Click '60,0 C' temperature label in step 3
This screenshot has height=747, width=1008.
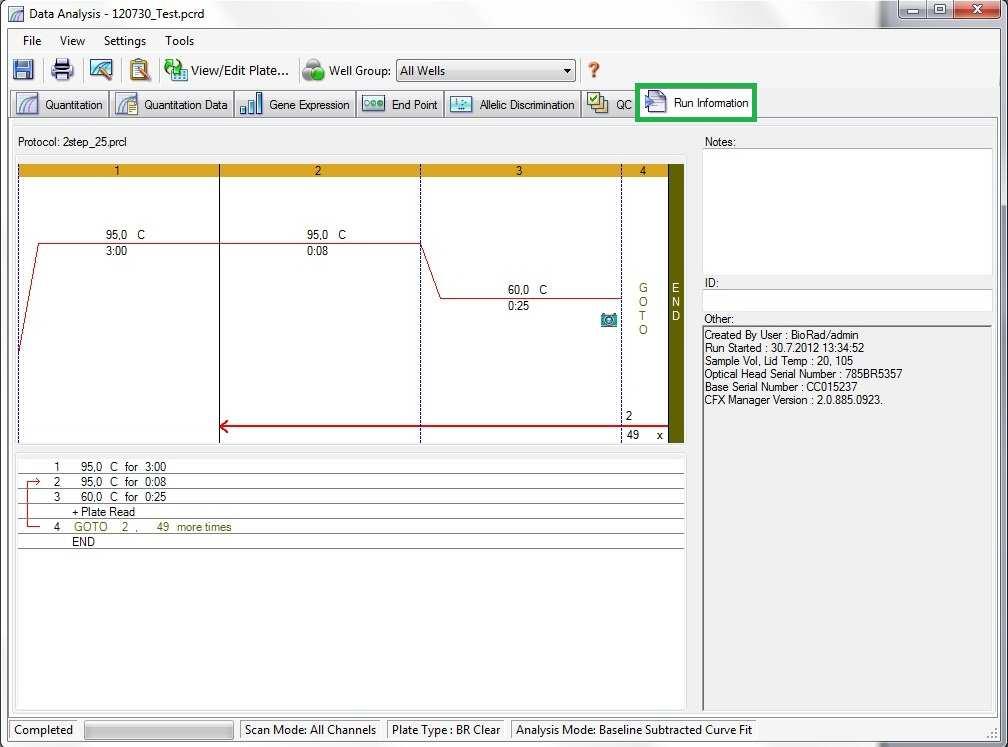coord(527,290)
